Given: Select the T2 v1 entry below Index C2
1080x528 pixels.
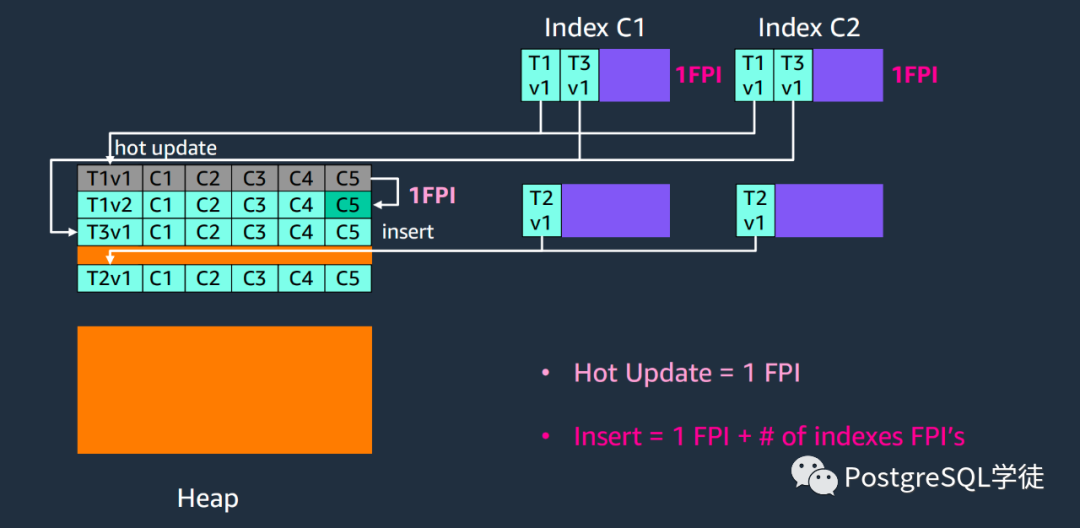Looking at the screenshot, I should click(x=756, y=211).
